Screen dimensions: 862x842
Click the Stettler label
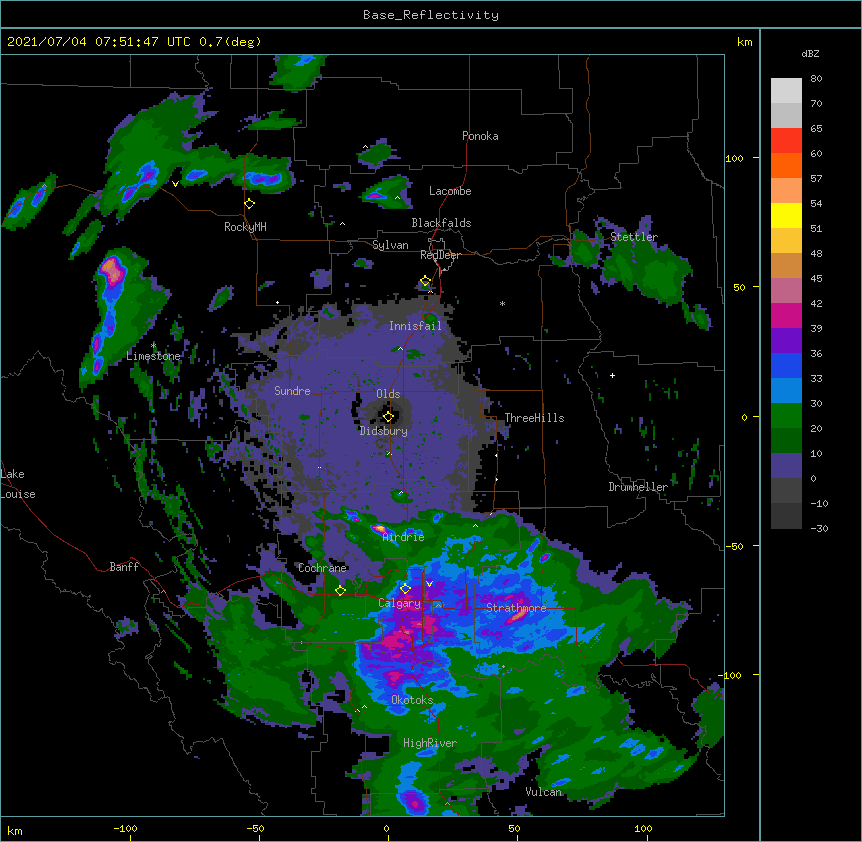(634, 237)
